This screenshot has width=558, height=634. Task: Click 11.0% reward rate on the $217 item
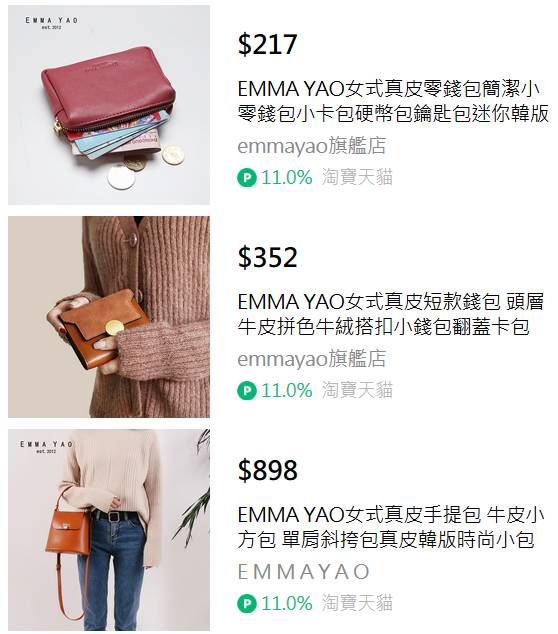point(287,178)
